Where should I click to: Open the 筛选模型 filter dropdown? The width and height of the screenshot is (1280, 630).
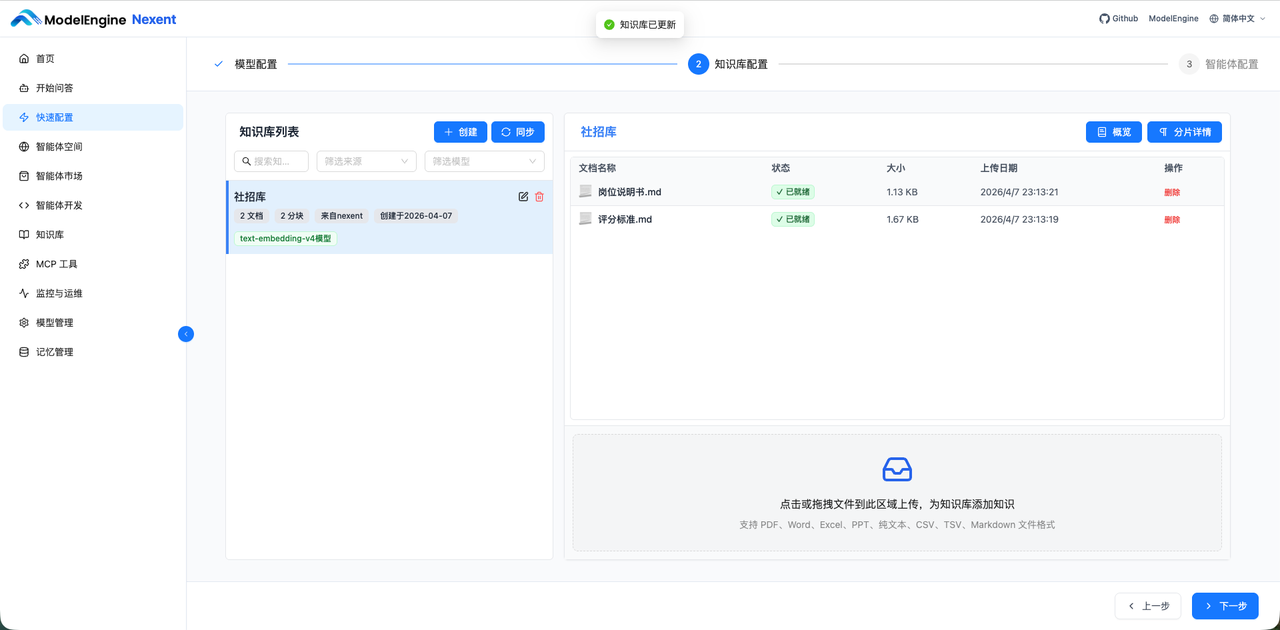pos(484,160)
